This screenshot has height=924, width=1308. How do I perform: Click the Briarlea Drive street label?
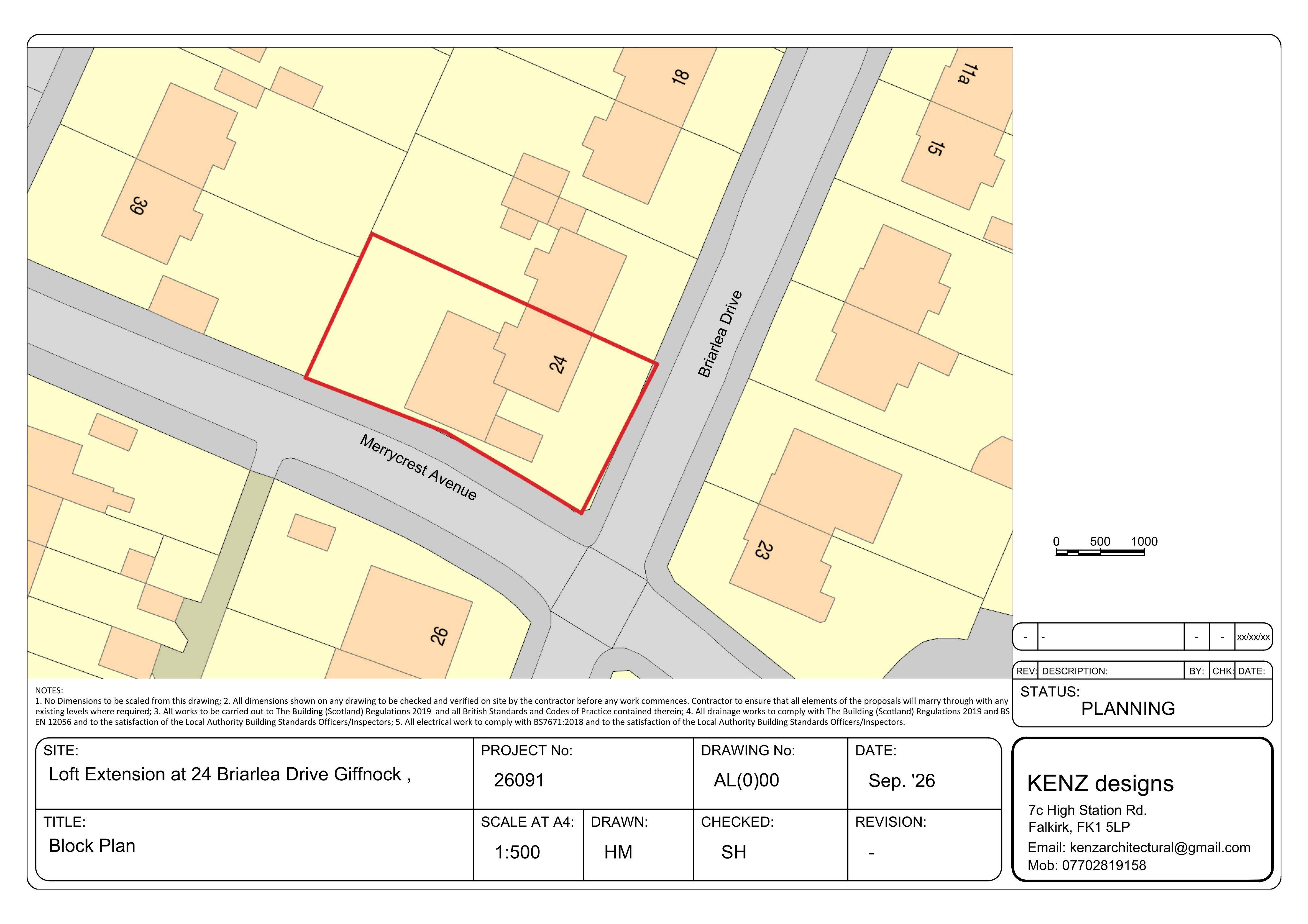tap(721, 334)
